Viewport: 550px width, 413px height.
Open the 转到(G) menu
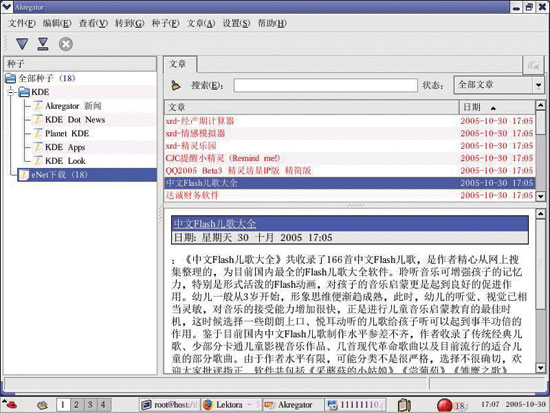click(x=129, y=23)
